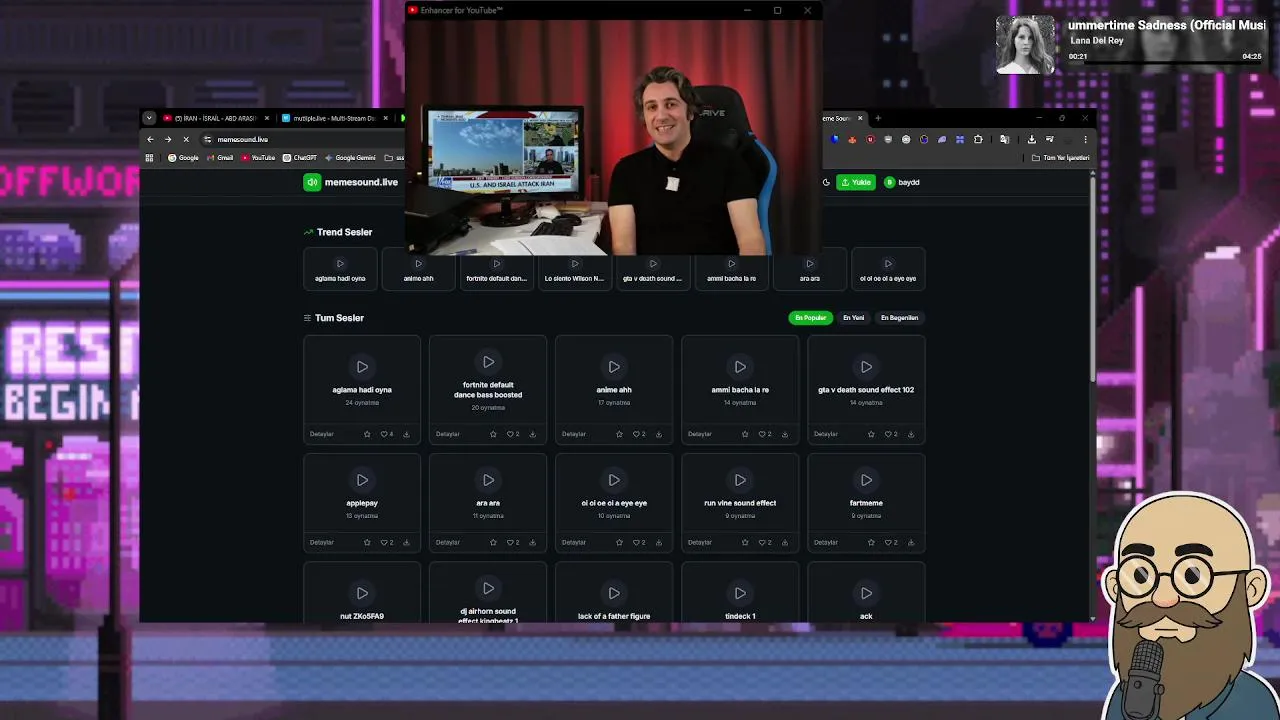Click the green 'Yükle' upload button
The image size is (1280, 720).
(856, 182)
